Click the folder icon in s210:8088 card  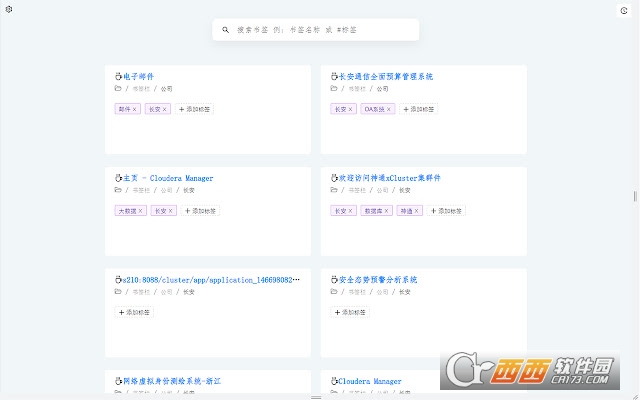118,291
